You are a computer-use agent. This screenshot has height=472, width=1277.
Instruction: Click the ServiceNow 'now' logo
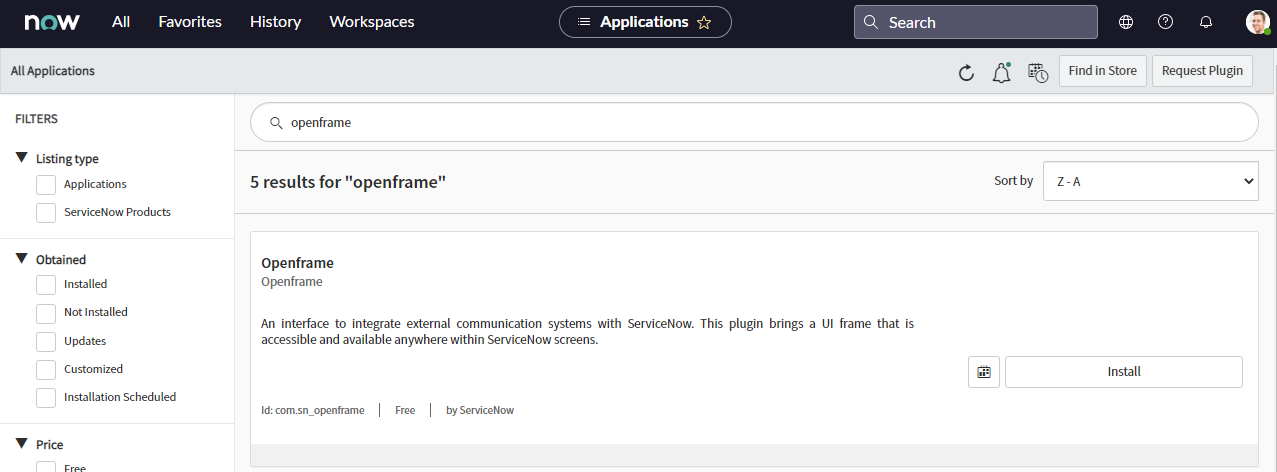click(52, 22)
